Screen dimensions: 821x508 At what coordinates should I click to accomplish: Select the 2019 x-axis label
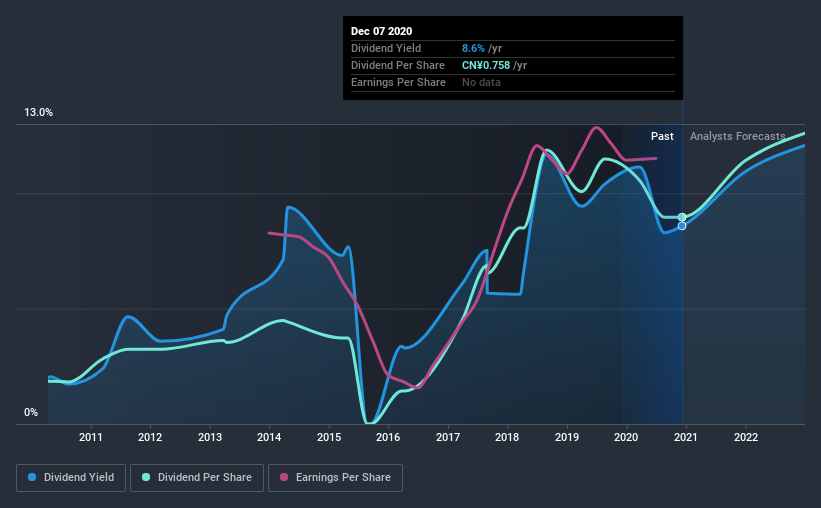click(x=567, y=437)
